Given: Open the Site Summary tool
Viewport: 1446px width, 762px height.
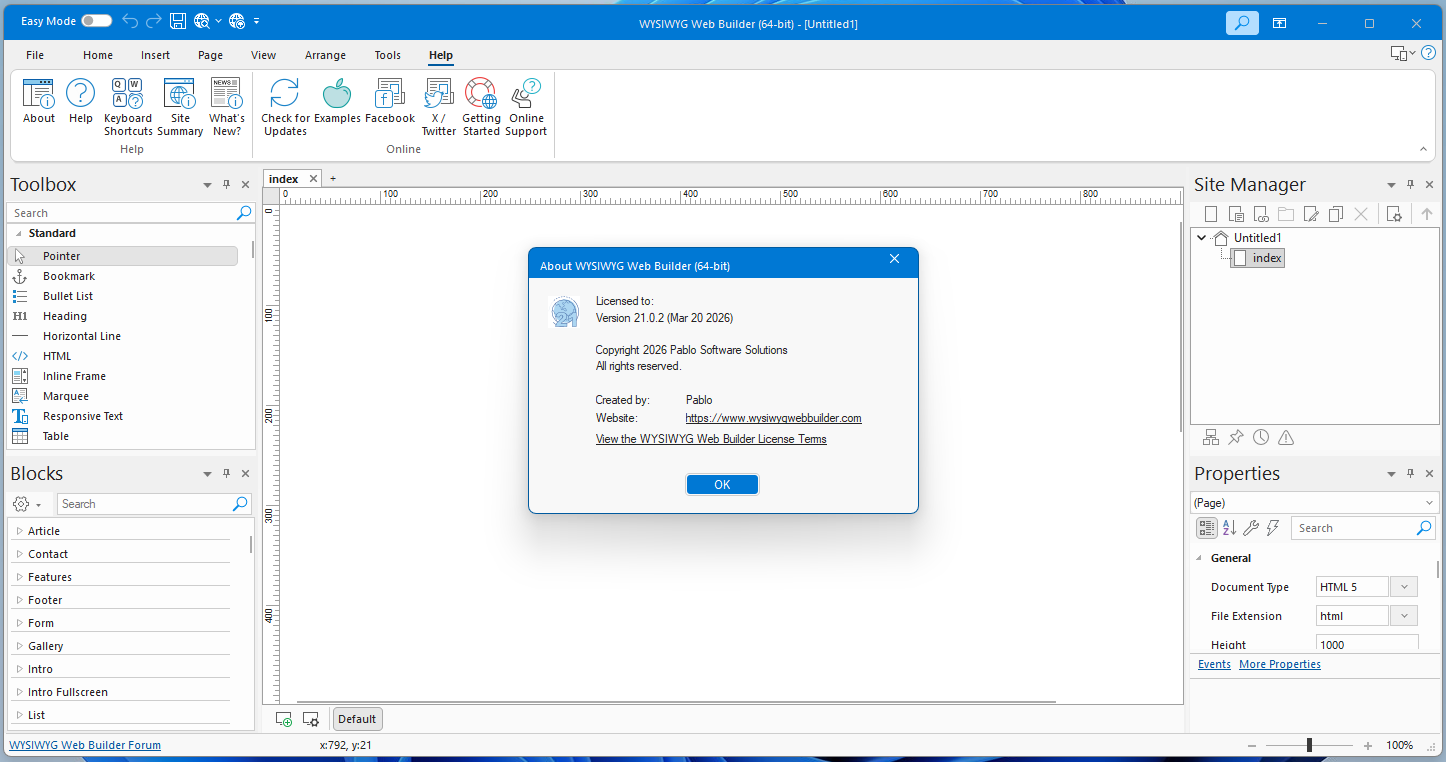Looking at the screenshot, I should [x=180, y=100].
